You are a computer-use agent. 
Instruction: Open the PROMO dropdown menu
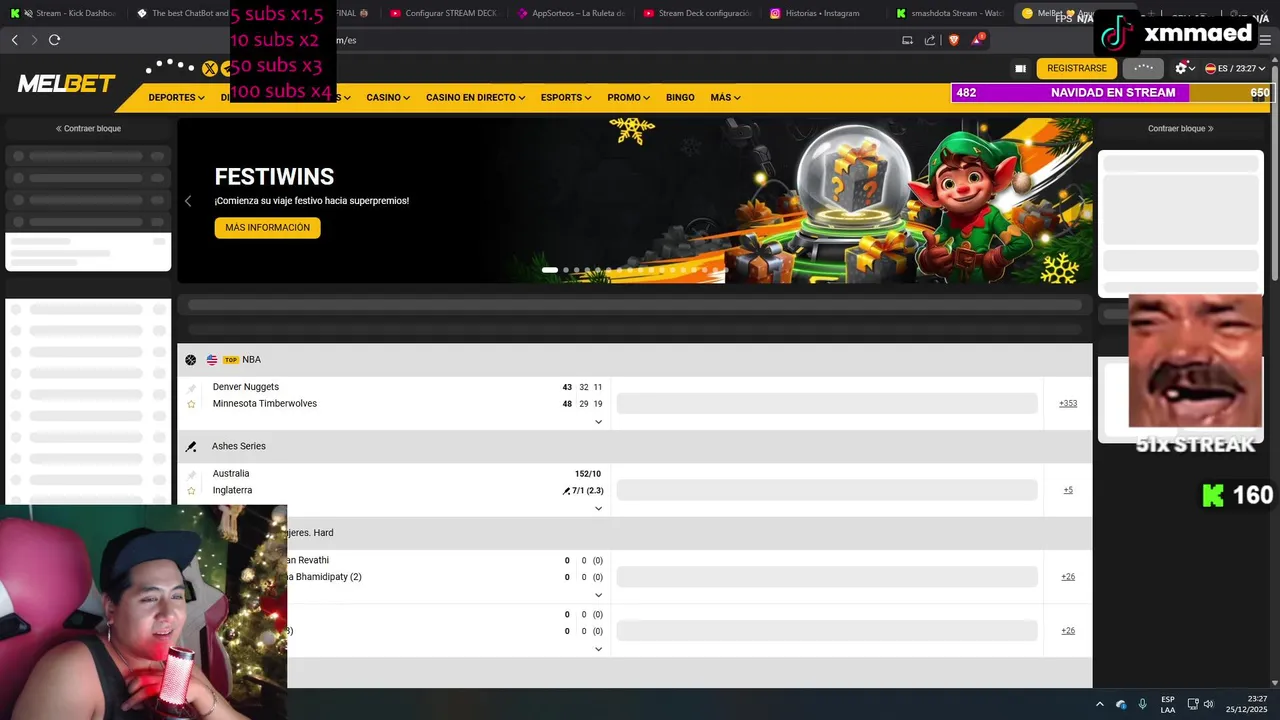(629, 98)
